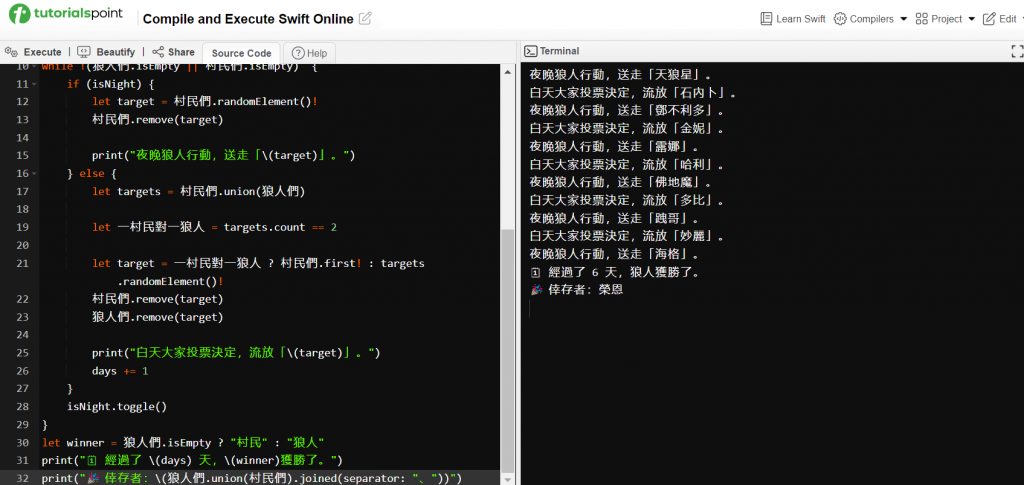Open the Share option

pyautogui.click(x=173, y=52)
